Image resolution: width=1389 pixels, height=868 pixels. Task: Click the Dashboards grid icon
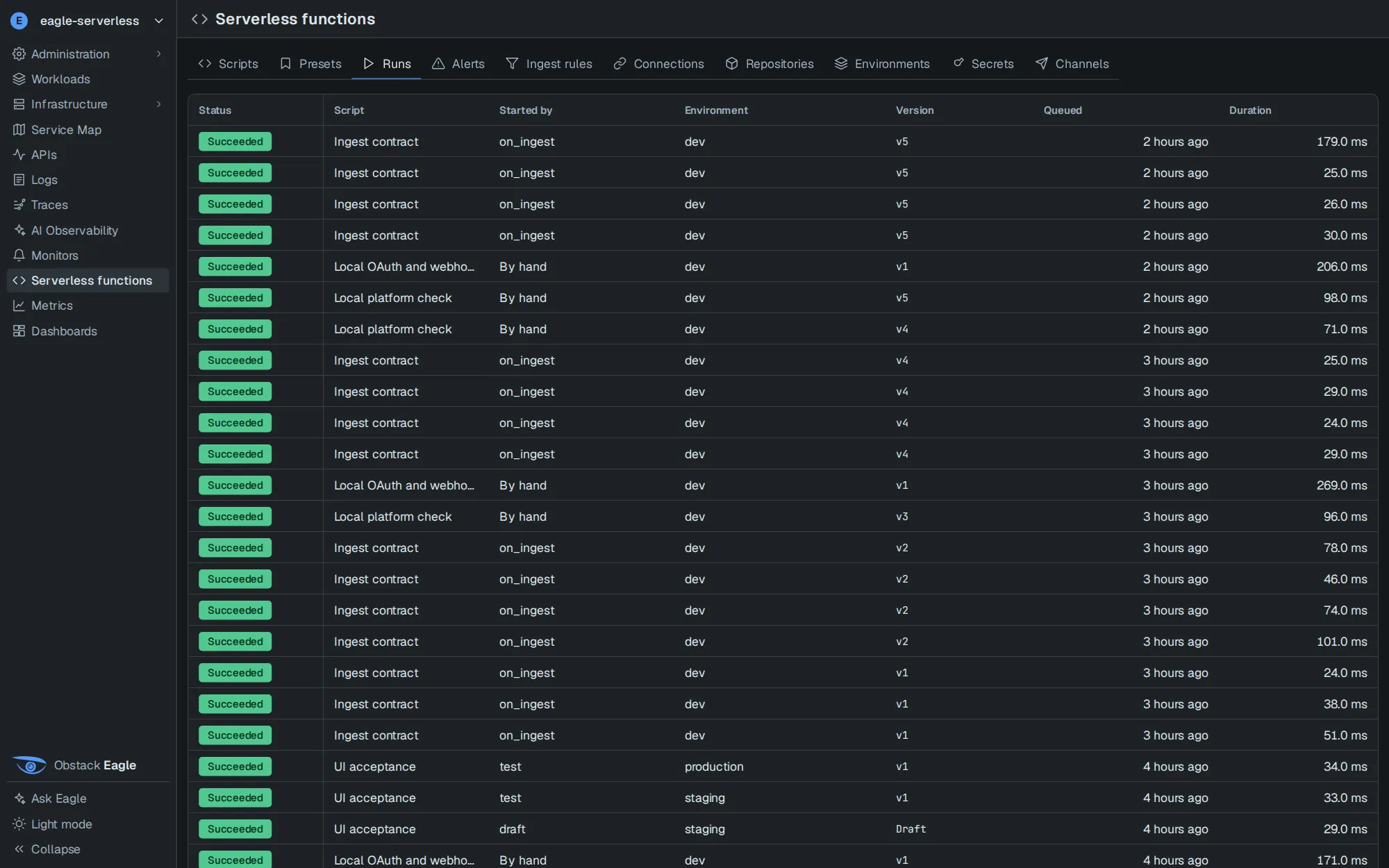pyautogui.click(x=19, y=331)
